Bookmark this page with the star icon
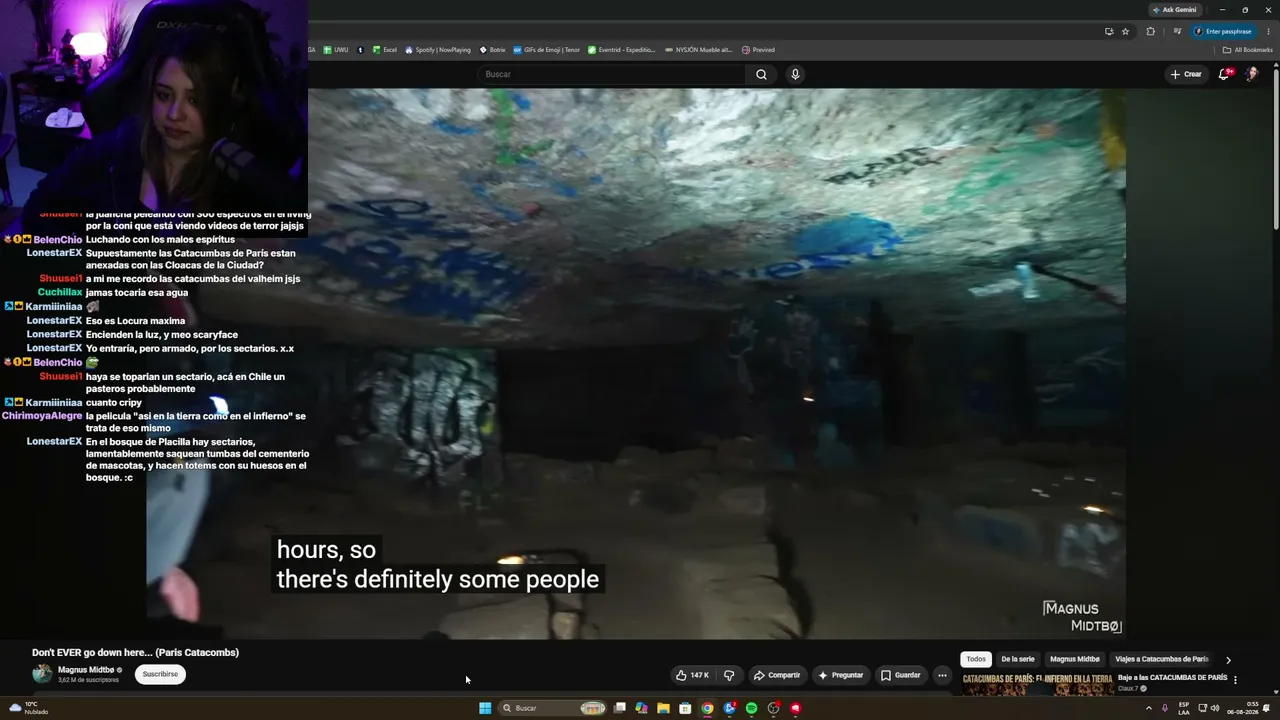Screen dimensions: 1280x720 point(1125,31)
